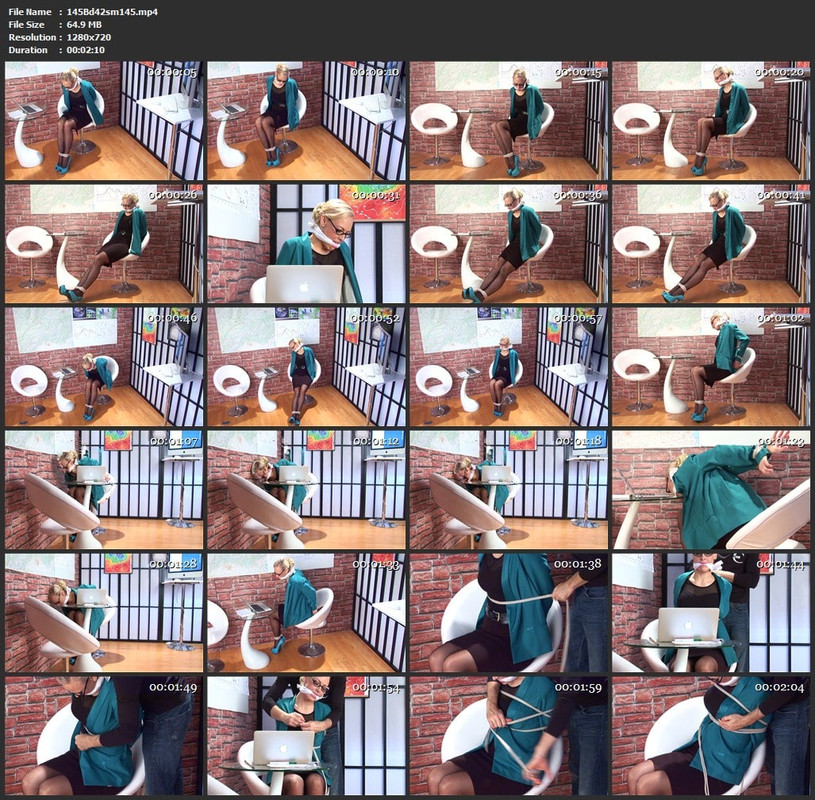Choose the 00:00:20 frame thumbnail
The width and height of the screenshot is (815, 800).
[x=711, y=121]
